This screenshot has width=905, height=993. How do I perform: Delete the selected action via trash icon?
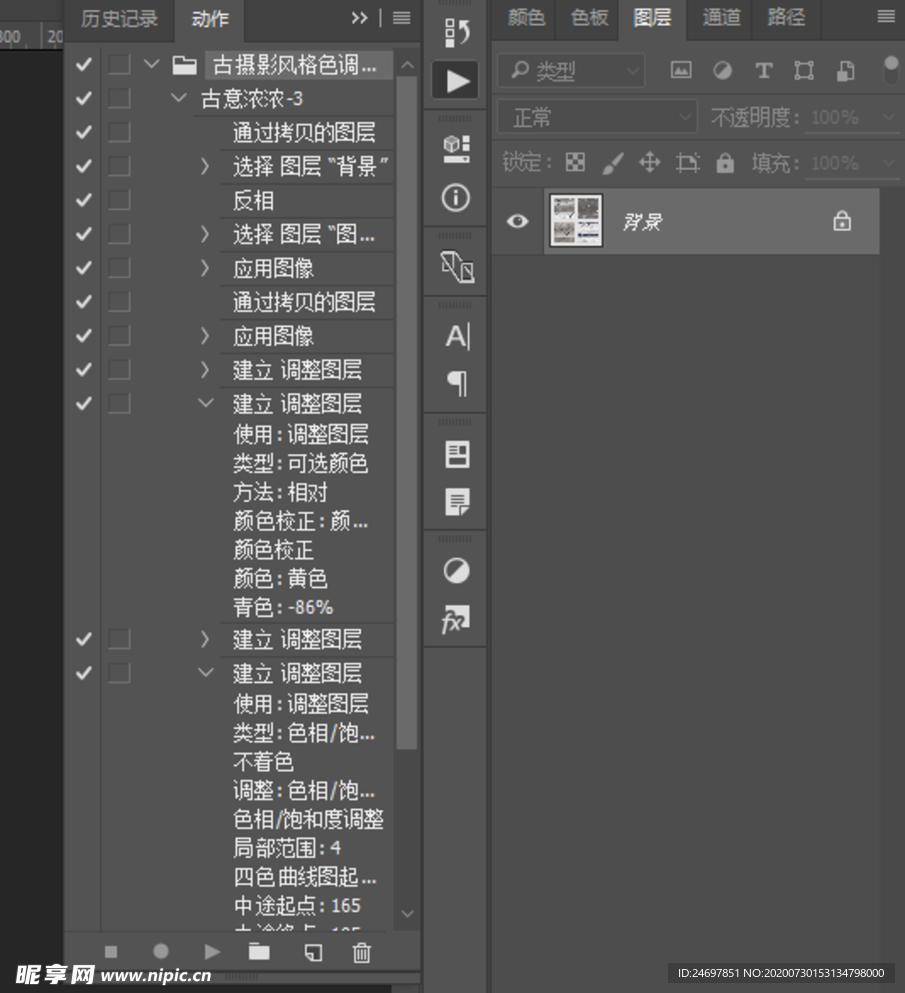(x=361, y=952)
